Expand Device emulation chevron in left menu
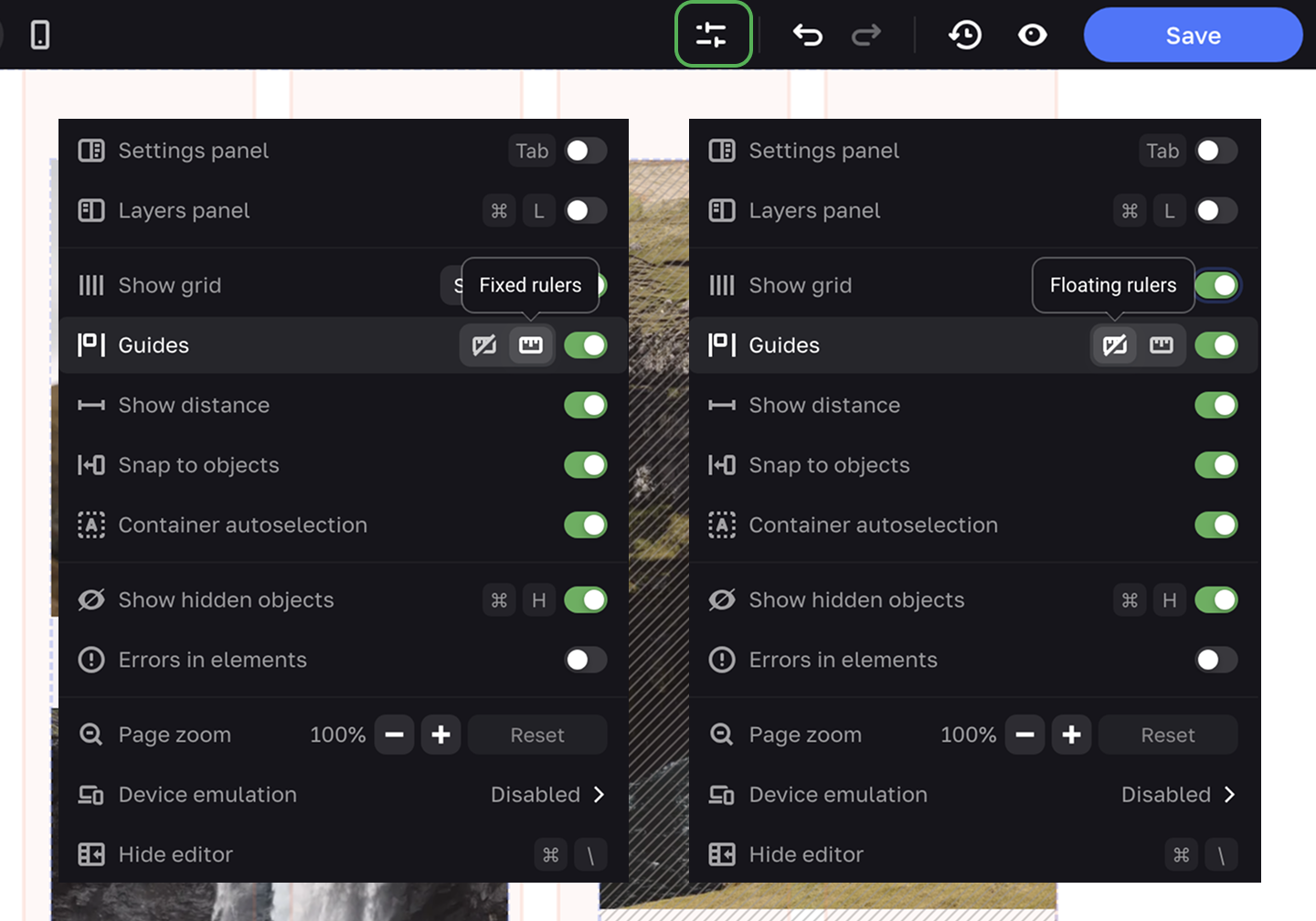Image resolution: width=1316 pixels, height=921 pixels. [x=599, y=795]
